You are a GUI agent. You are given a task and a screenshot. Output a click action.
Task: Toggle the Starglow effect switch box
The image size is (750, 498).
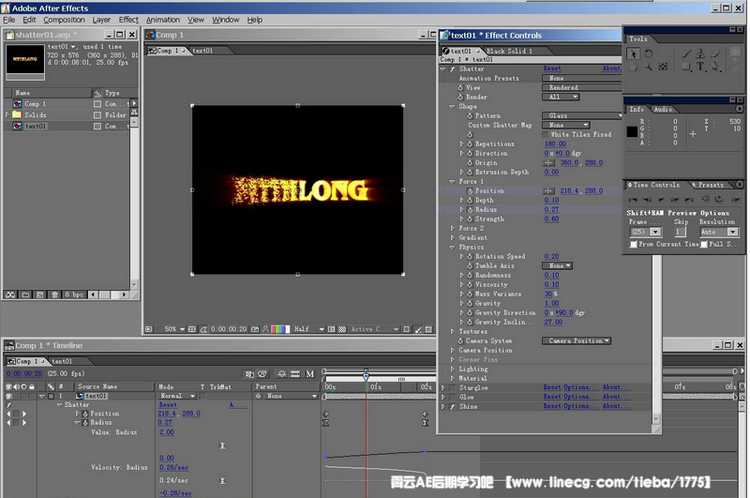coord(452,388)
